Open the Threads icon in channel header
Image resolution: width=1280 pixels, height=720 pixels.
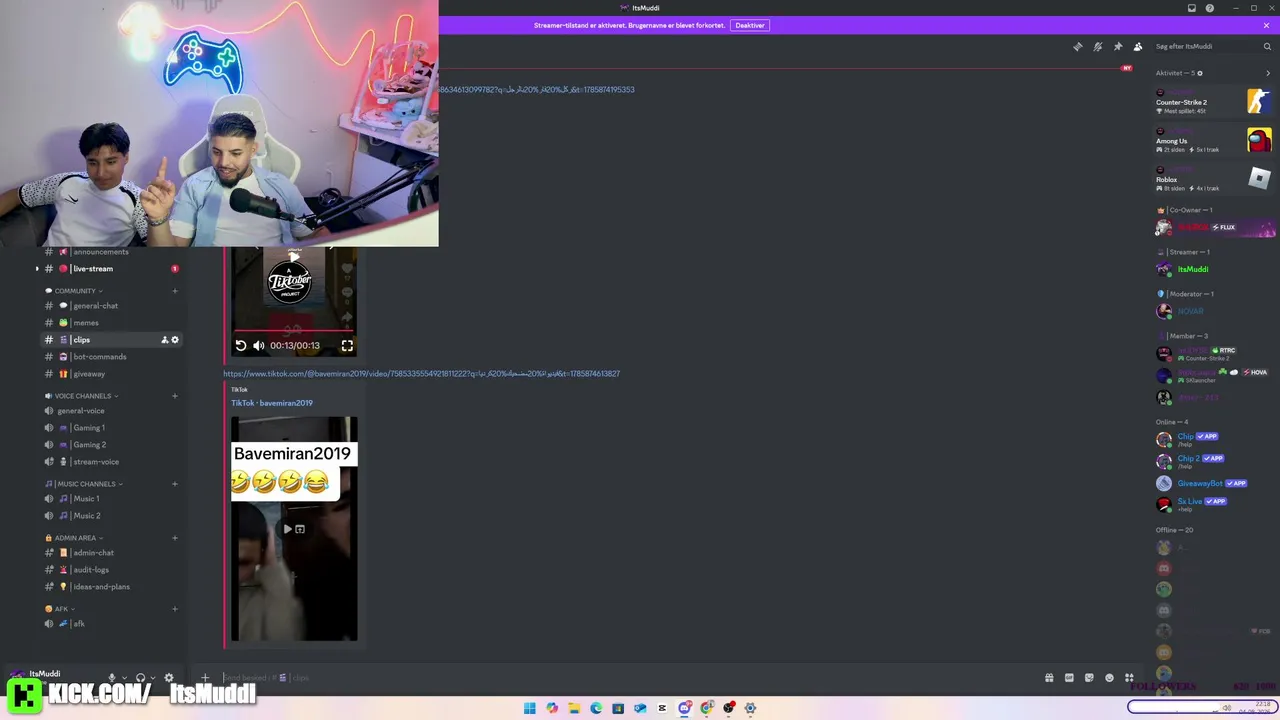pyautogui.click(x=1077, y=46)
